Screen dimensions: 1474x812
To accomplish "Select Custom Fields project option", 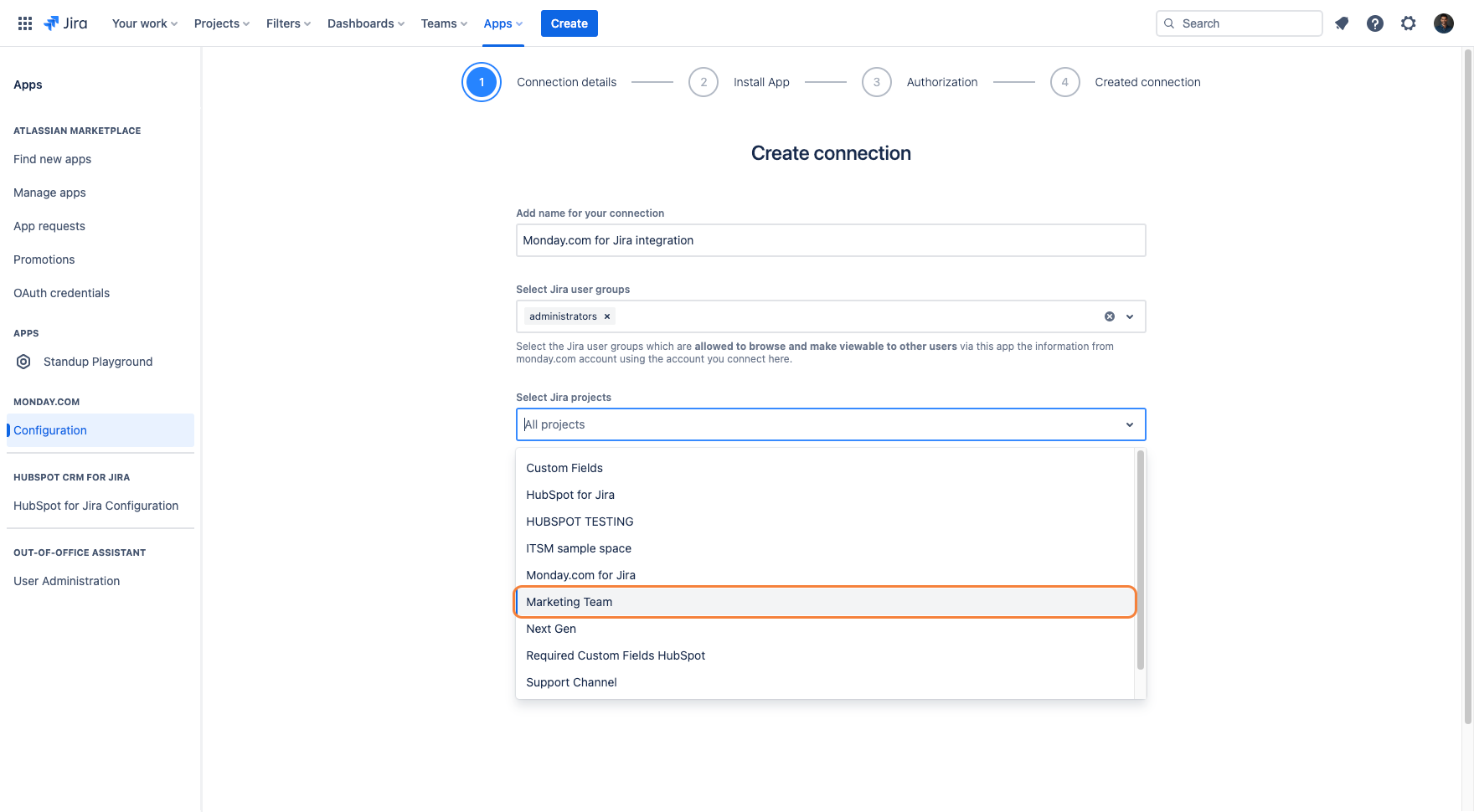I will pyautogui.click(x=825, y=468).
